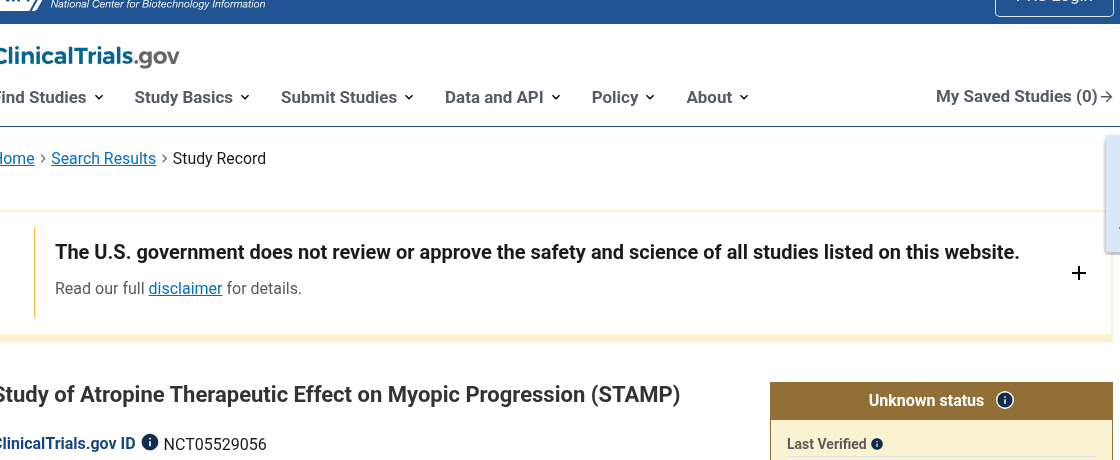The width and height of the screenshot is (1120, 460).
Task: Expand the Find Studies menu
Action: click(50, 97)
